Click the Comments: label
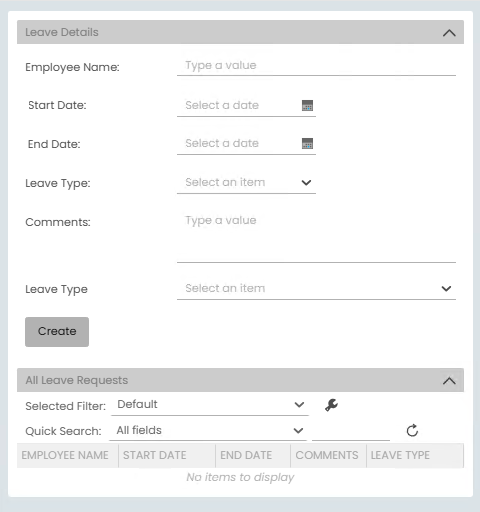This screenshot has width=480, height=512. pos(58,222)
